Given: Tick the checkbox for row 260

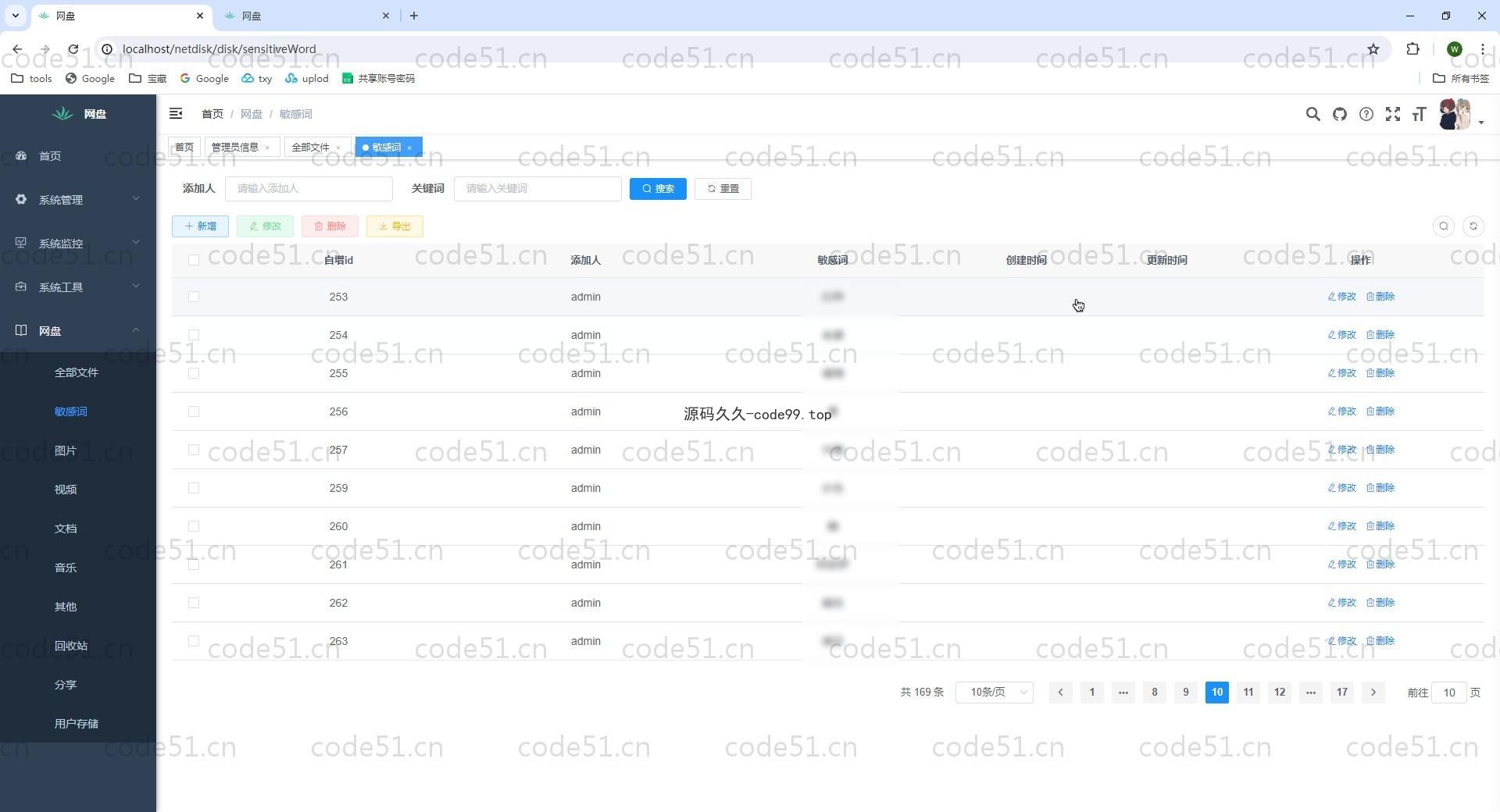Looking at the screenshot, I should tap(194, 526).
